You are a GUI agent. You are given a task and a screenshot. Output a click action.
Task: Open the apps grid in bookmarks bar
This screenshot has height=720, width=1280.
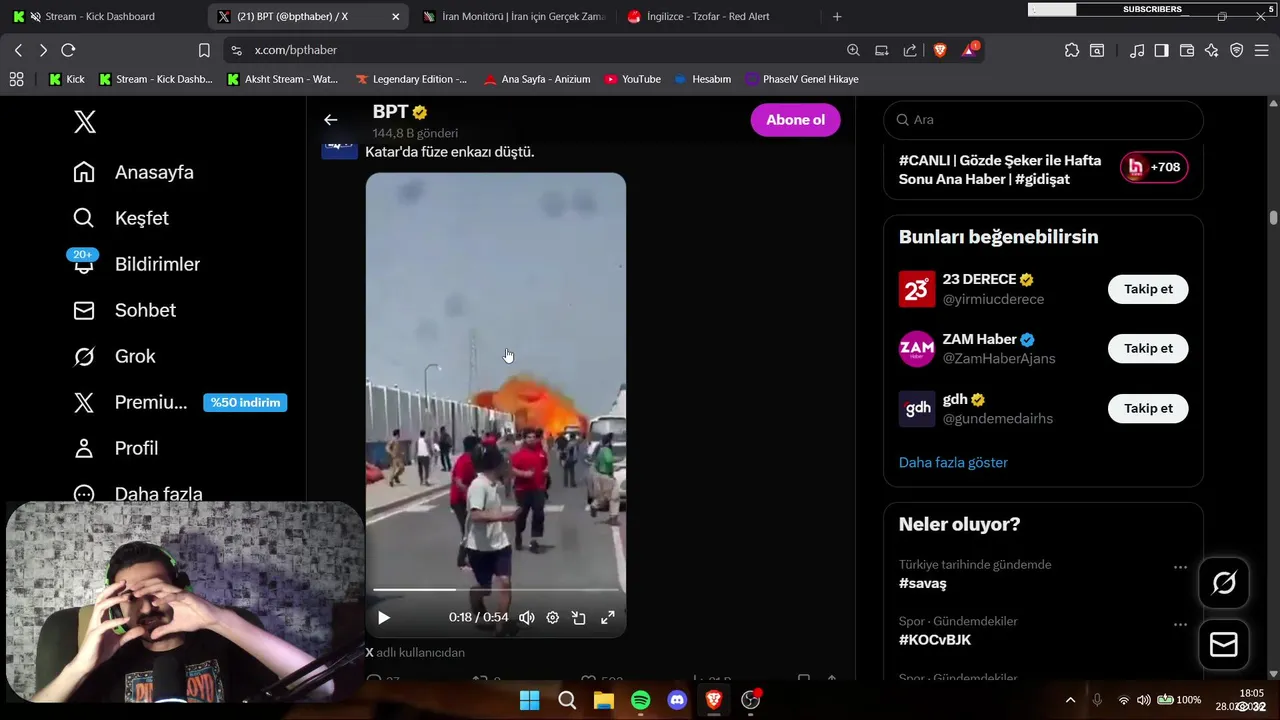[16, 79]
